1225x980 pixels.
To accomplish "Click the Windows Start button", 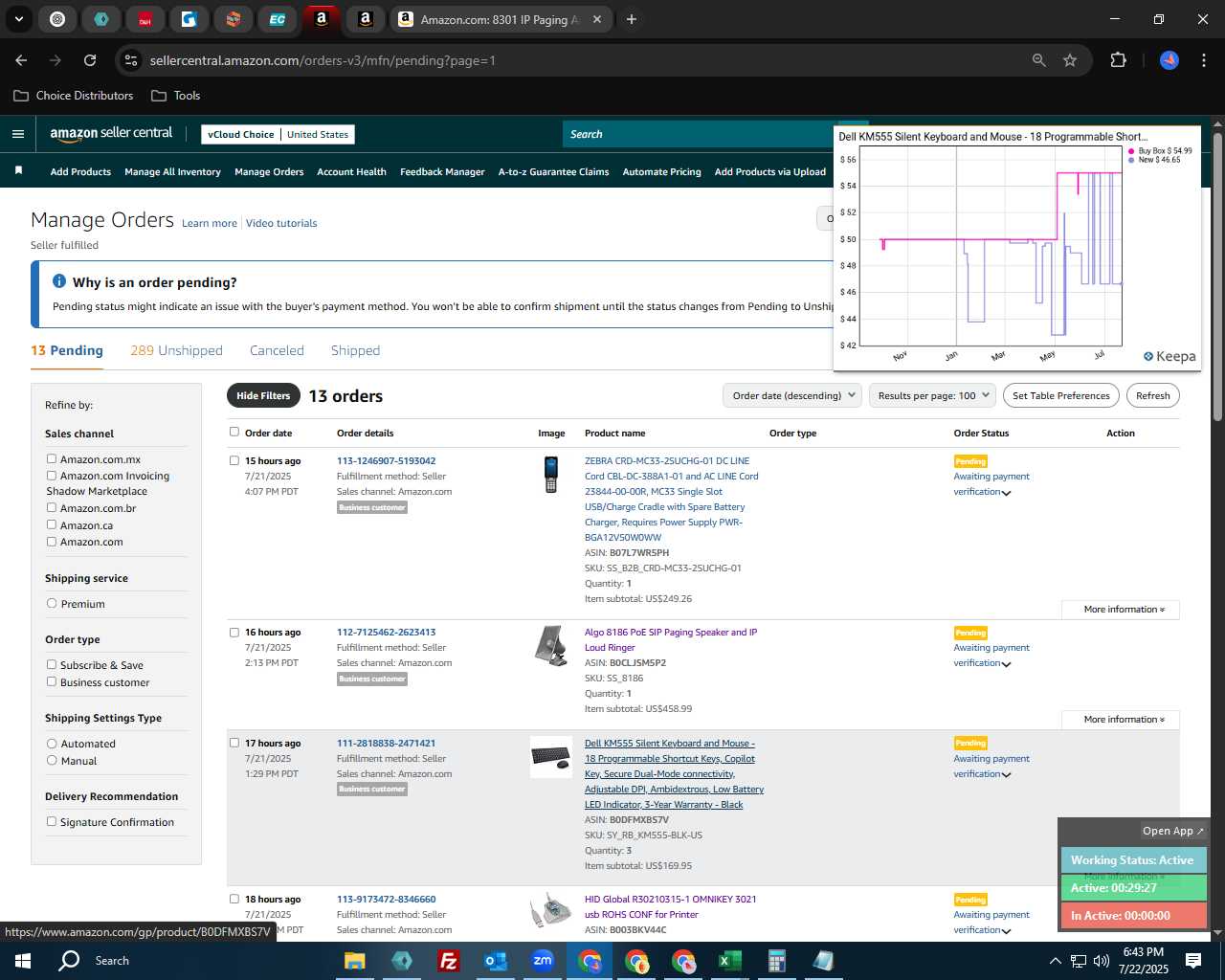I will coord(23,961).
